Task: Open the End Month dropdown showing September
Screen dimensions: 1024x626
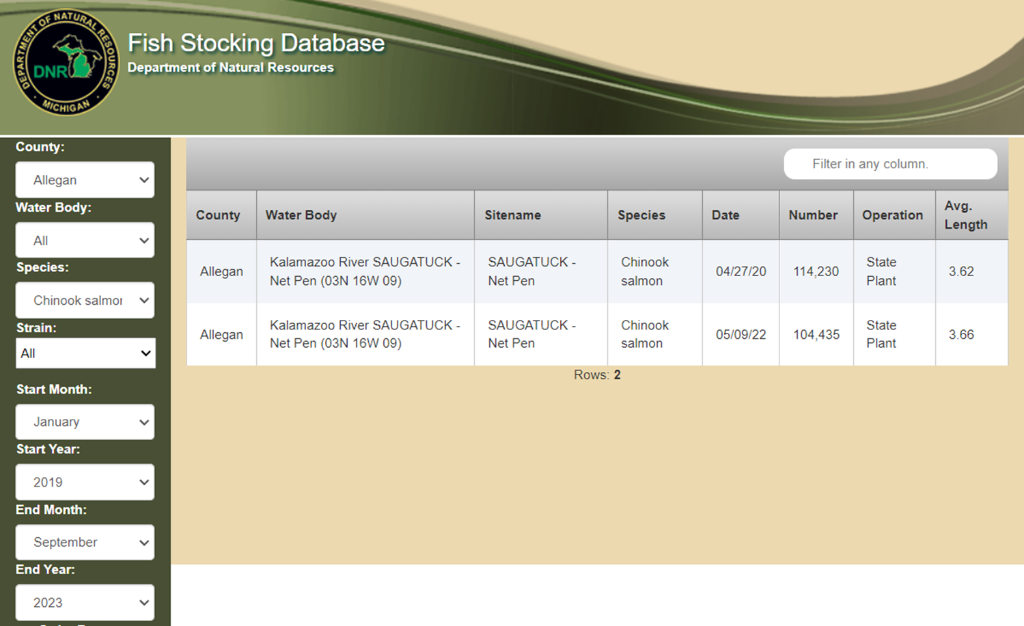Action: [85, 542]
